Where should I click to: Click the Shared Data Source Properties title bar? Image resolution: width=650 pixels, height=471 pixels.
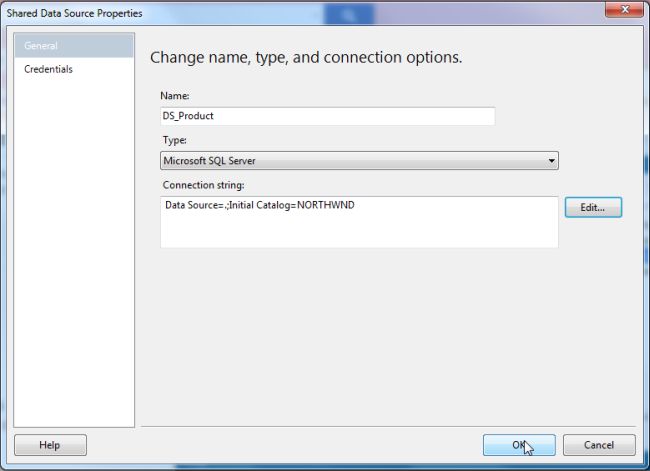[x=290, y=13]
